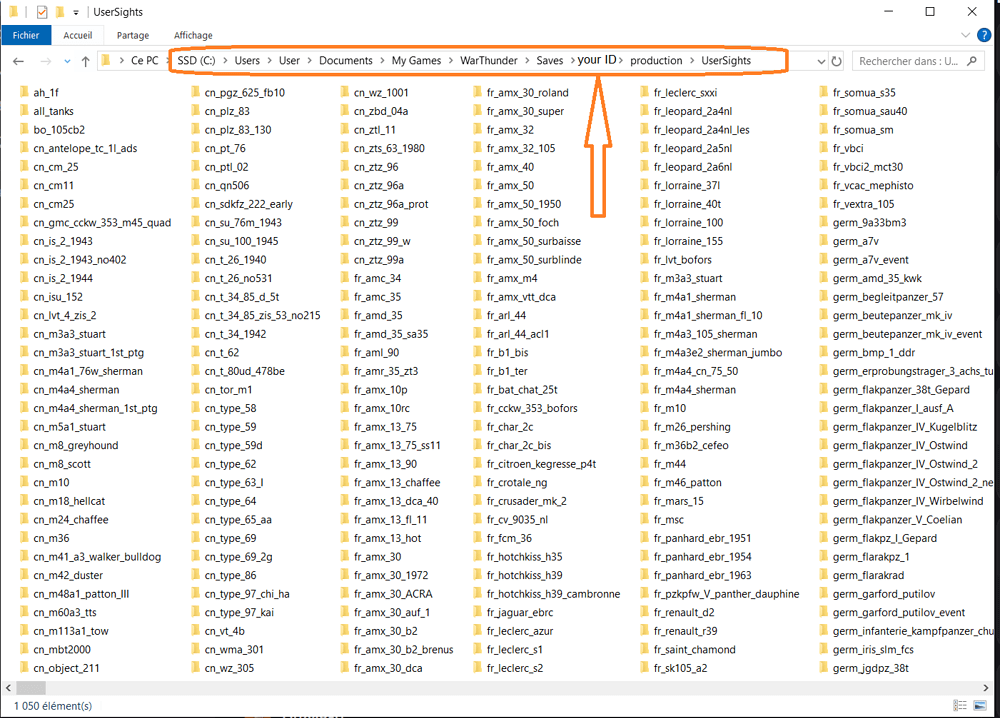Open the Fichier menu
The image size is (1000, 718).
26,36
